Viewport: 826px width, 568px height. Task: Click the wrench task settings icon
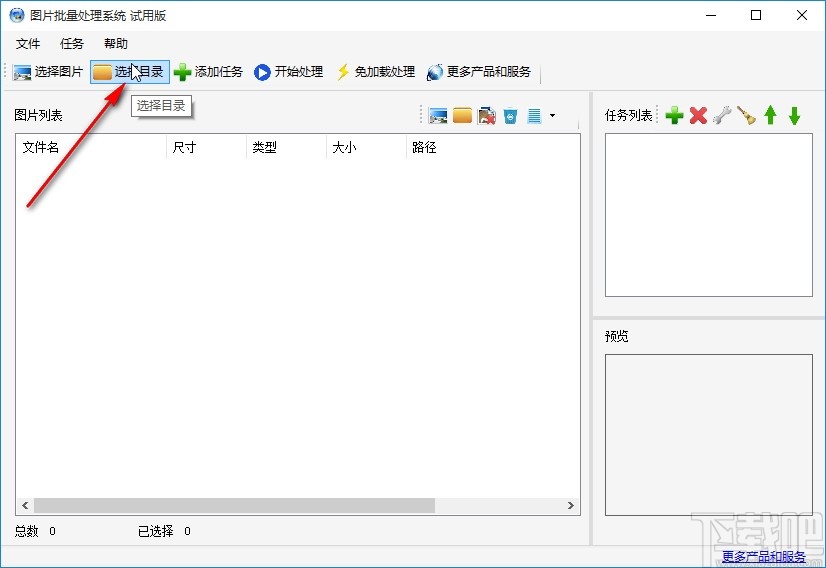[x=722, y=115]
